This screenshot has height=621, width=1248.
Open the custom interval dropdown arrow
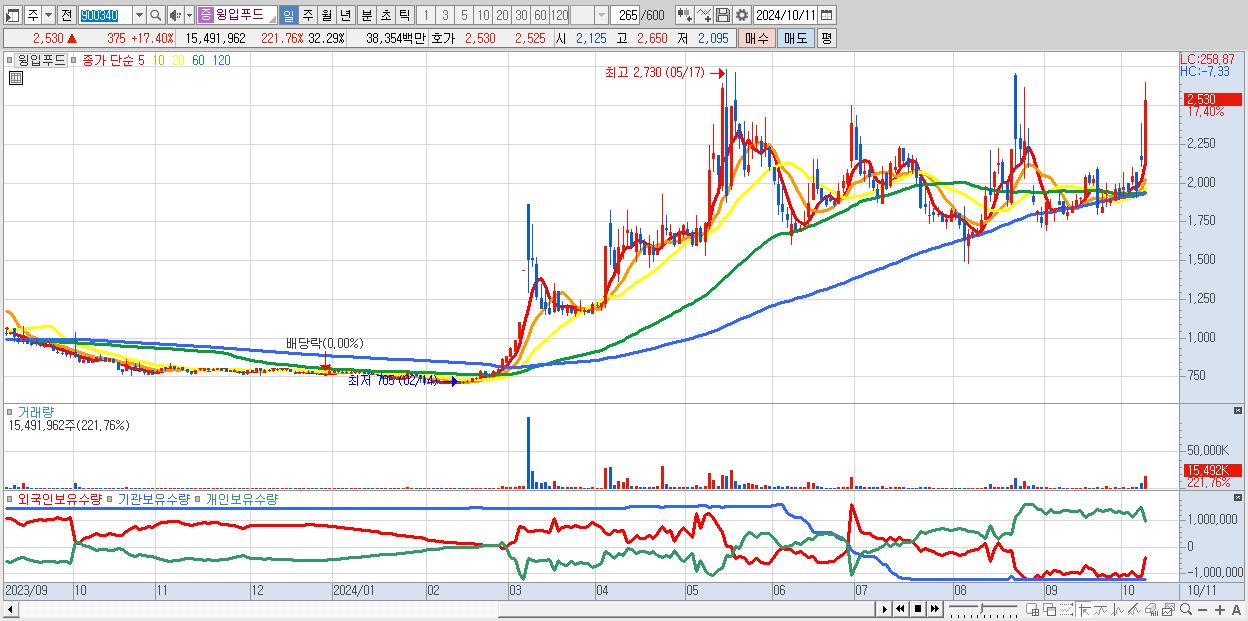click(601, 15)
